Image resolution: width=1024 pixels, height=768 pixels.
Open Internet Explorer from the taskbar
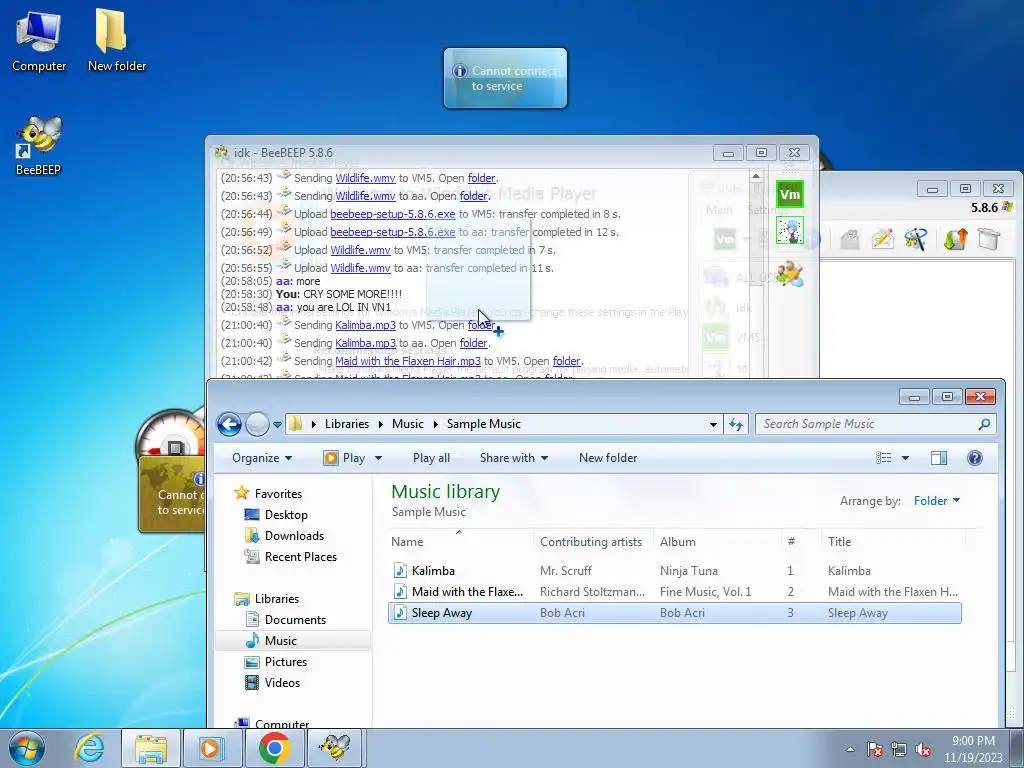(89, 748)
